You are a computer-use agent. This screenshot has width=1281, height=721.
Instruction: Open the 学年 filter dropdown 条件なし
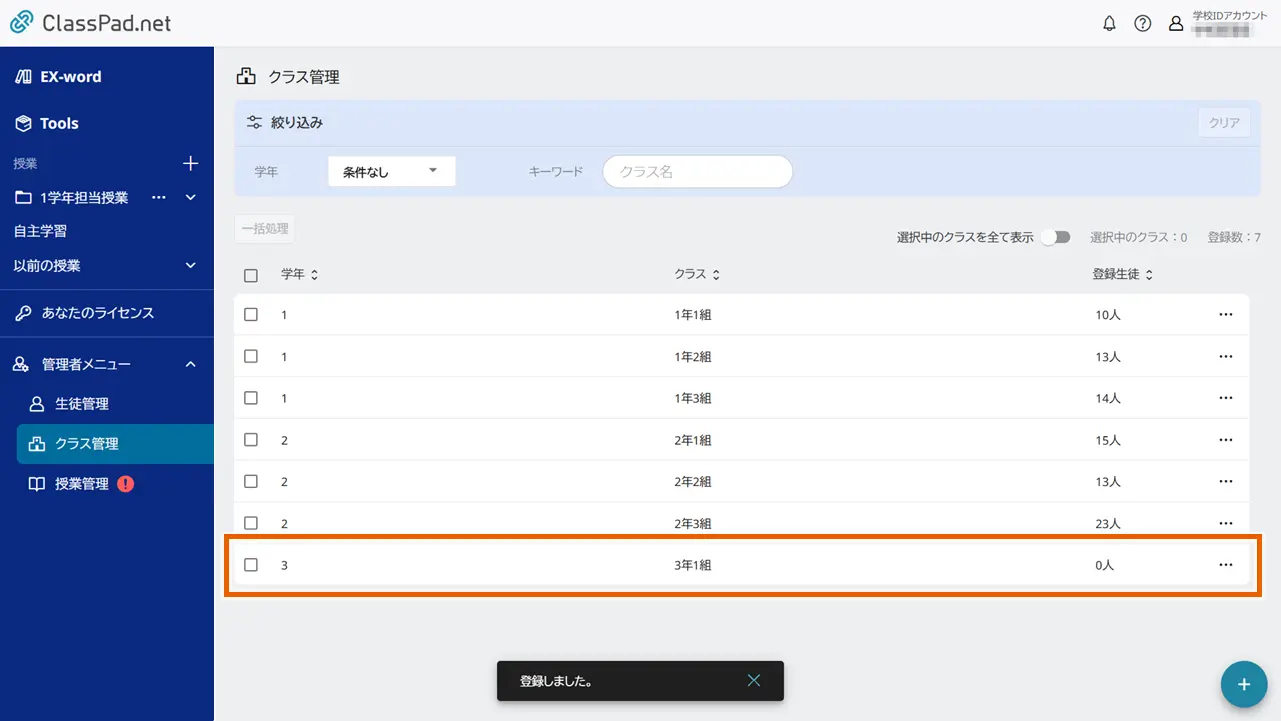pyautogui.click(x=391, y=172)
